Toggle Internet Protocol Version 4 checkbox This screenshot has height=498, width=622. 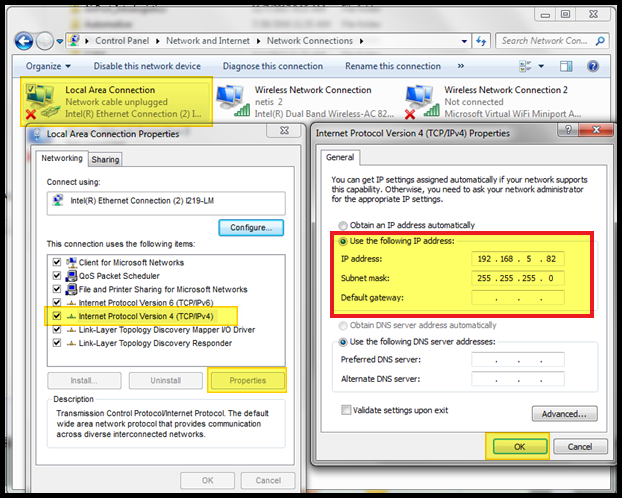point(57,316)
